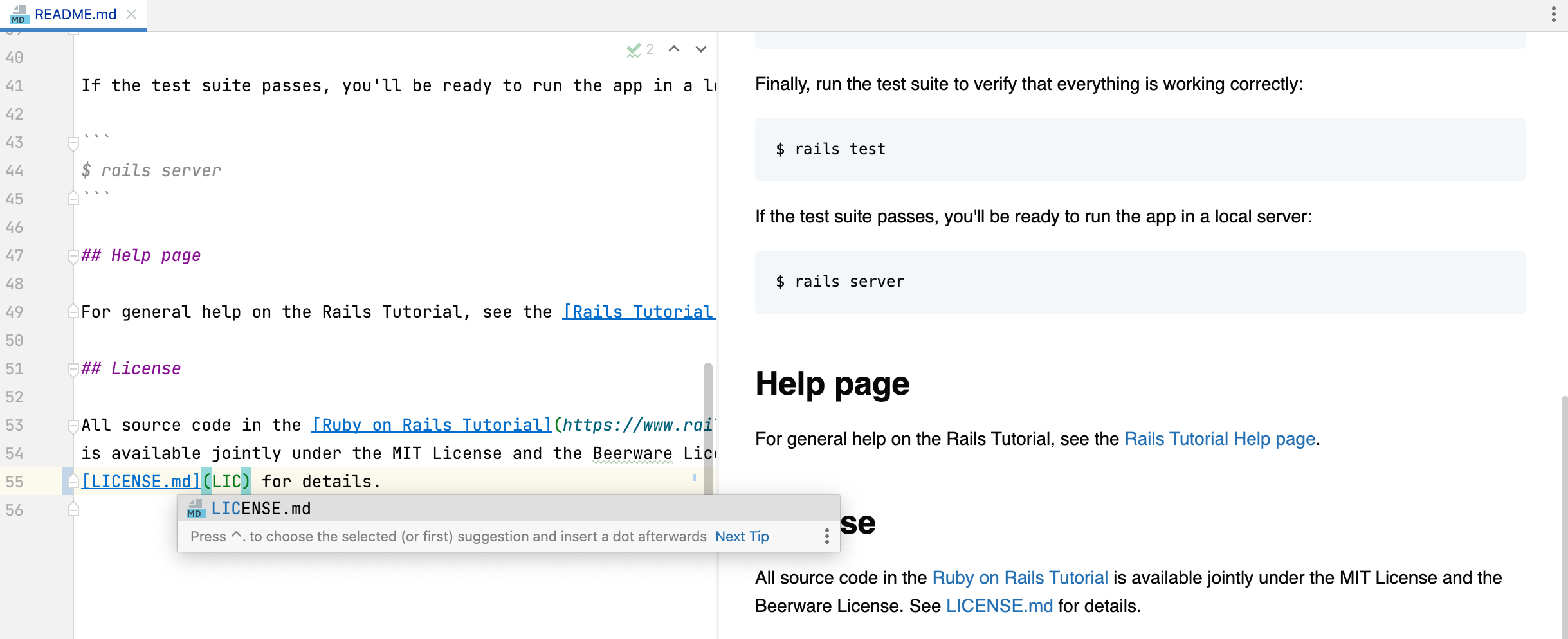This screenshot has height=639, width=1568.
Task: Open the kebab menu in the suggestion popup
Action: coord(826,535)
